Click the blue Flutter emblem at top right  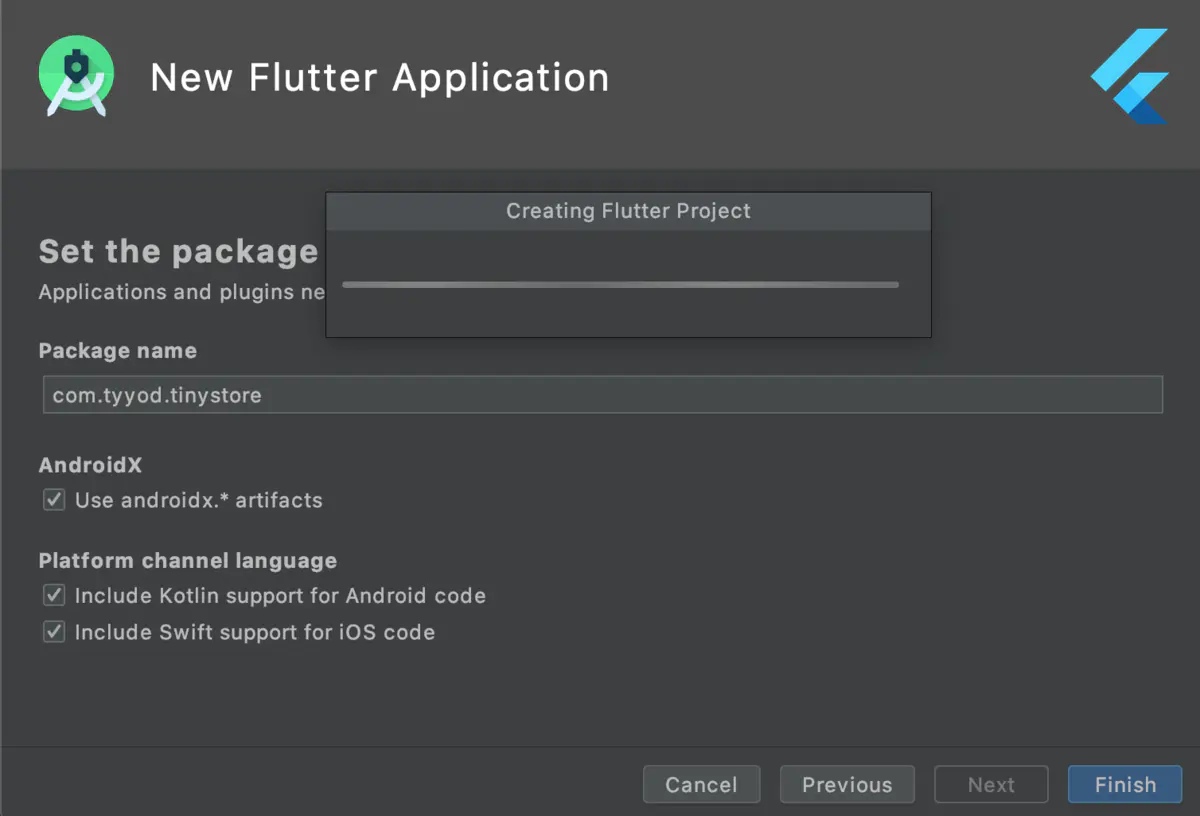tap(1128, 76)
